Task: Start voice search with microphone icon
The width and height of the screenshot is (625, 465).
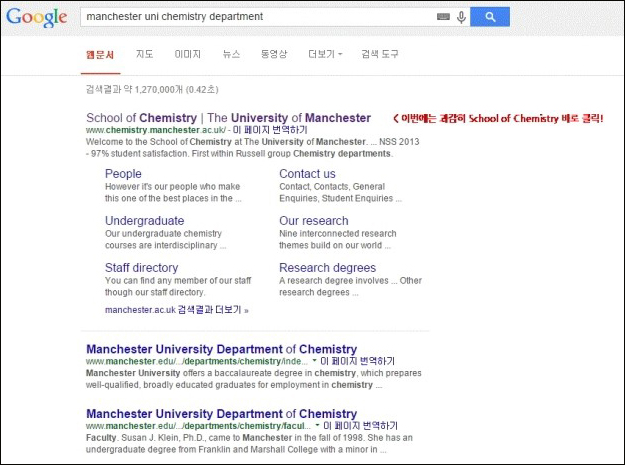Action: coord(461,17)
